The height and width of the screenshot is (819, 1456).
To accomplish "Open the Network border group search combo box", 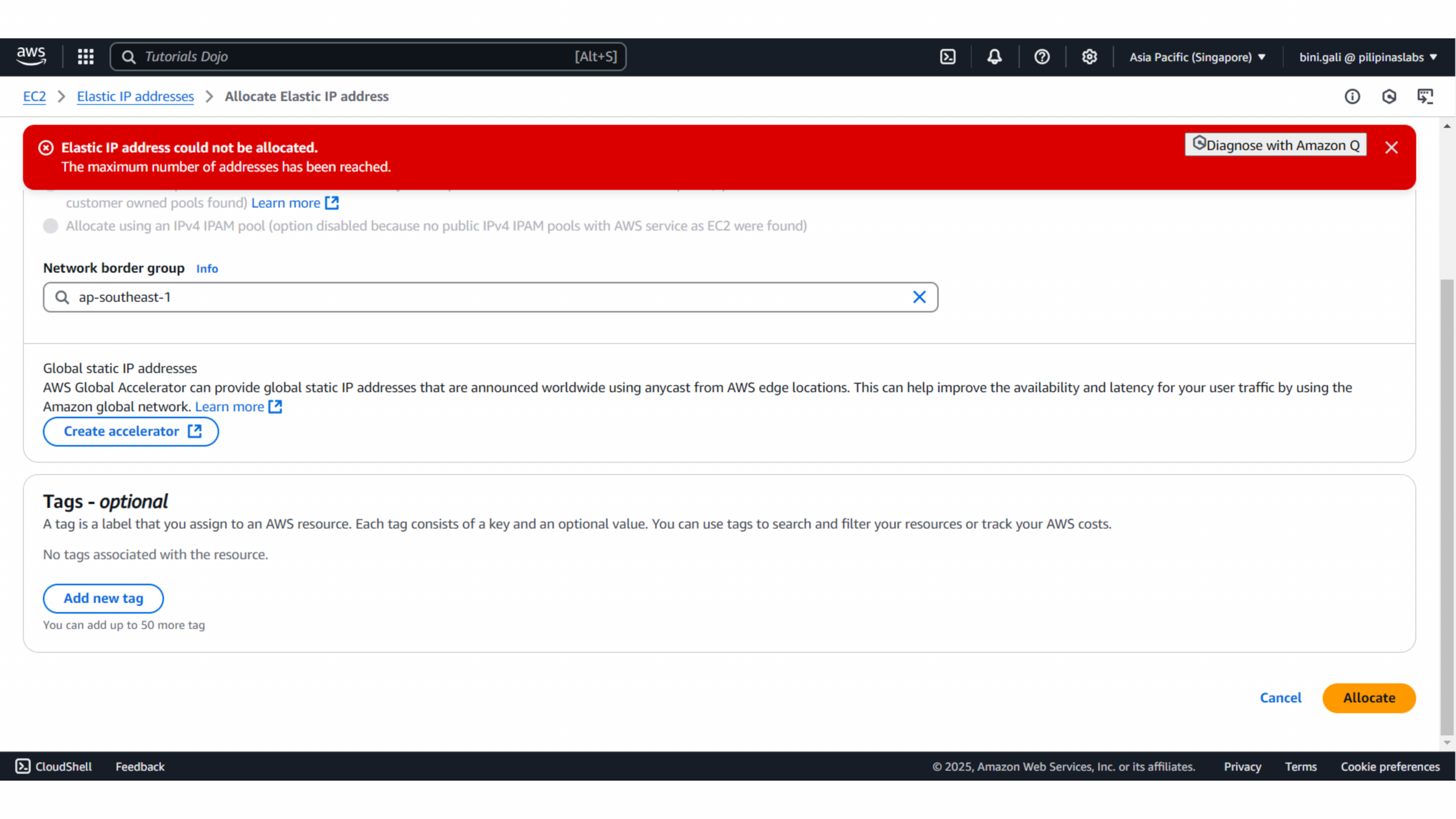I will (x=489, y=297).
